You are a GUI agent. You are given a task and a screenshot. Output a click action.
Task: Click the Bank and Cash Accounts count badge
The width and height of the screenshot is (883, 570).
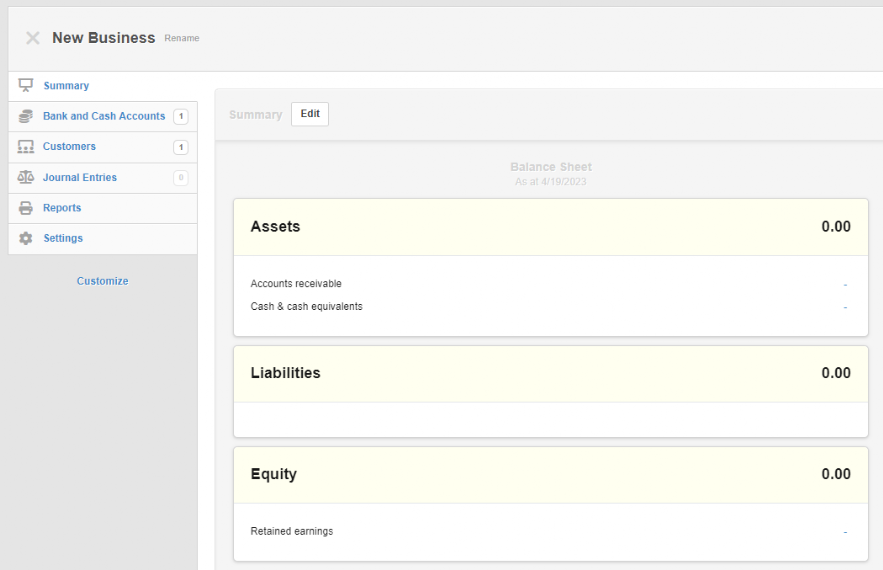click(x=181, y=116)
